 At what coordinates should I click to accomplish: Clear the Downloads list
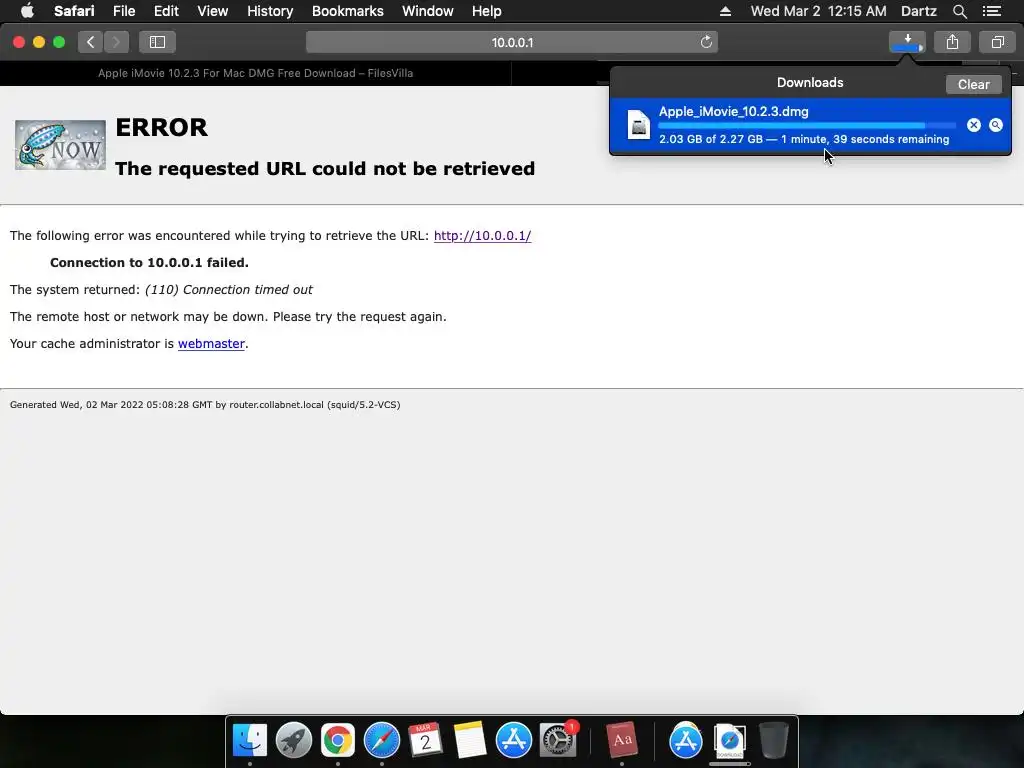coord(973,84)
